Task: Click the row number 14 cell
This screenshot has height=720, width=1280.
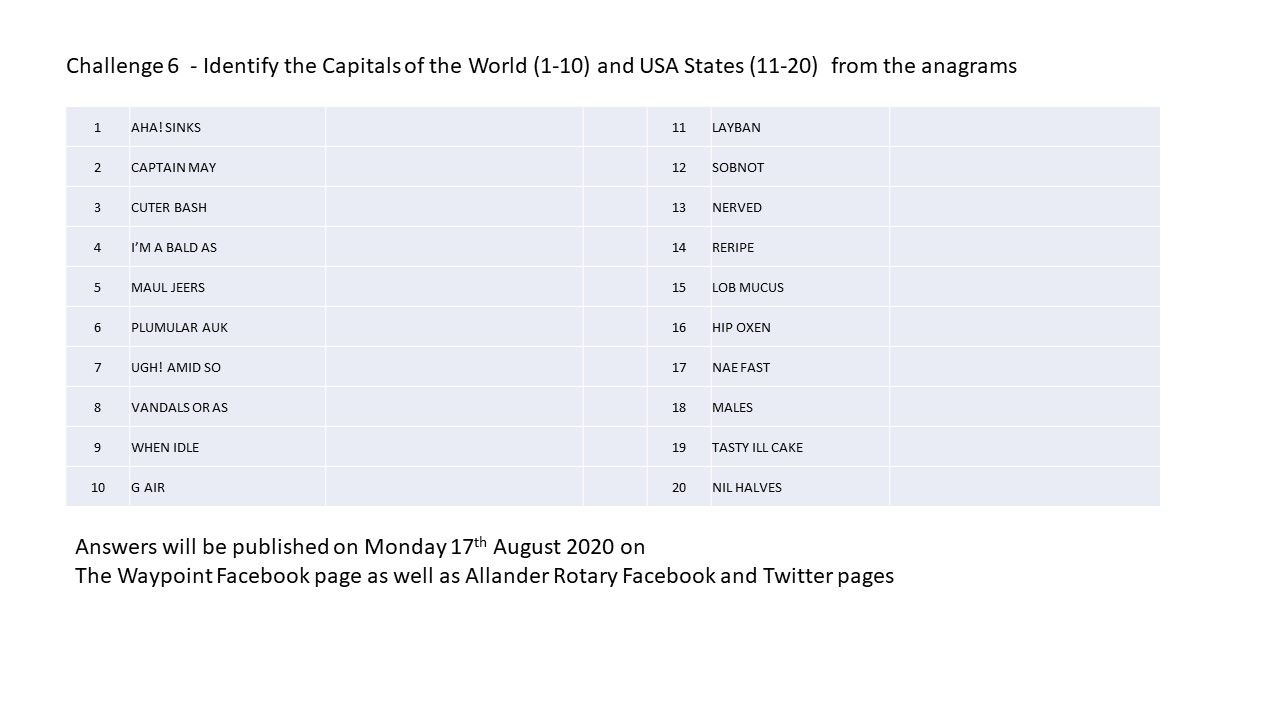Action: tap(679, 248)
